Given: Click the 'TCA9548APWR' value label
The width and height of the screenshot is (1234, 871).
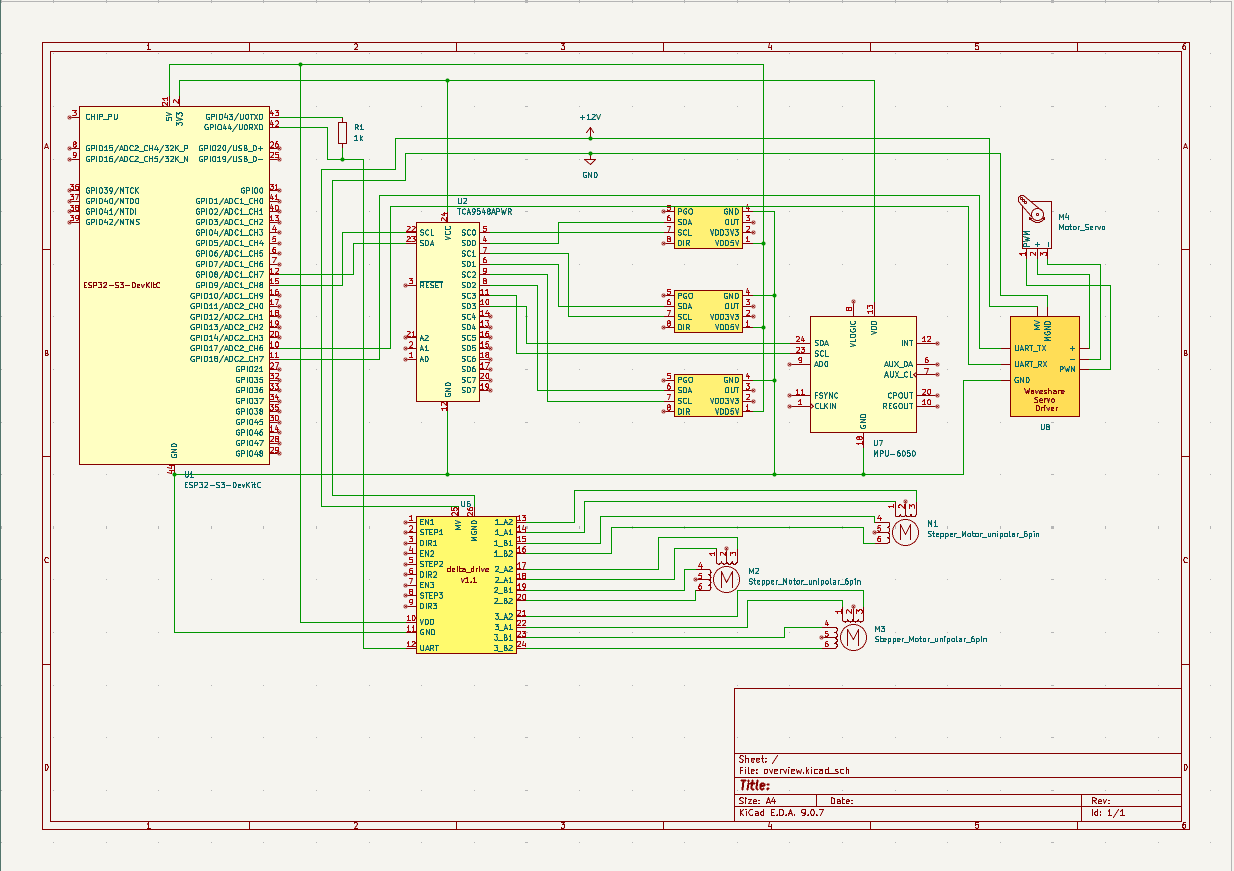Looking at the screenshot, I should click(484, 211).
